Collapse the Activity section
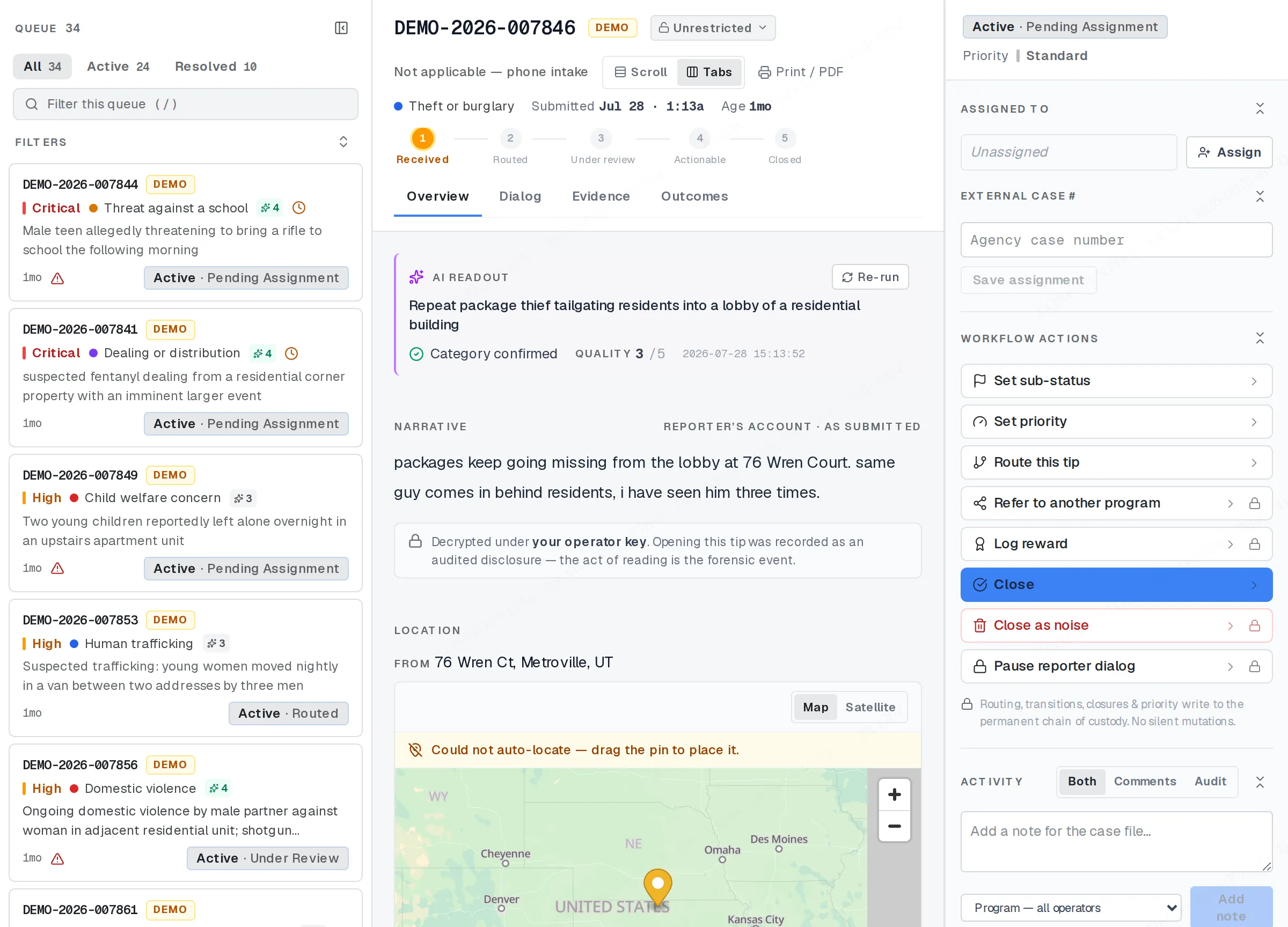 (1260, 782)
